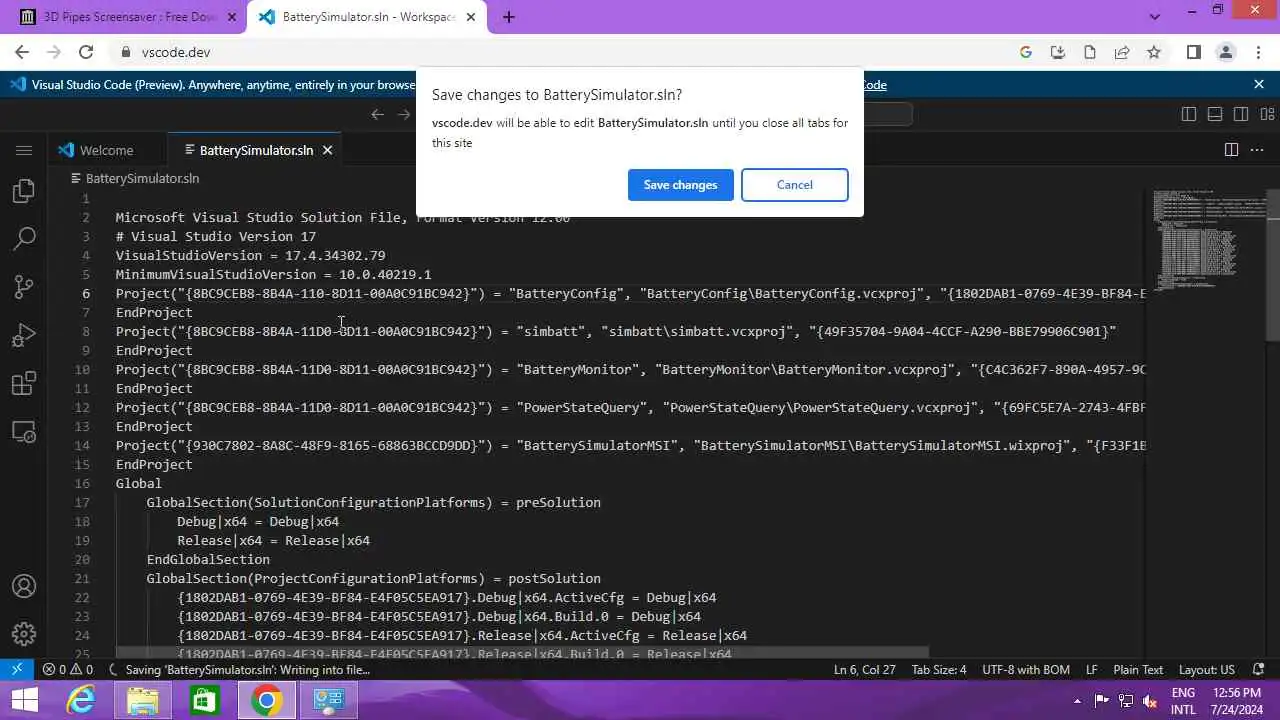Open Chrome three-dot menu
The image size is (1280, 720).
coord(1258,52)
